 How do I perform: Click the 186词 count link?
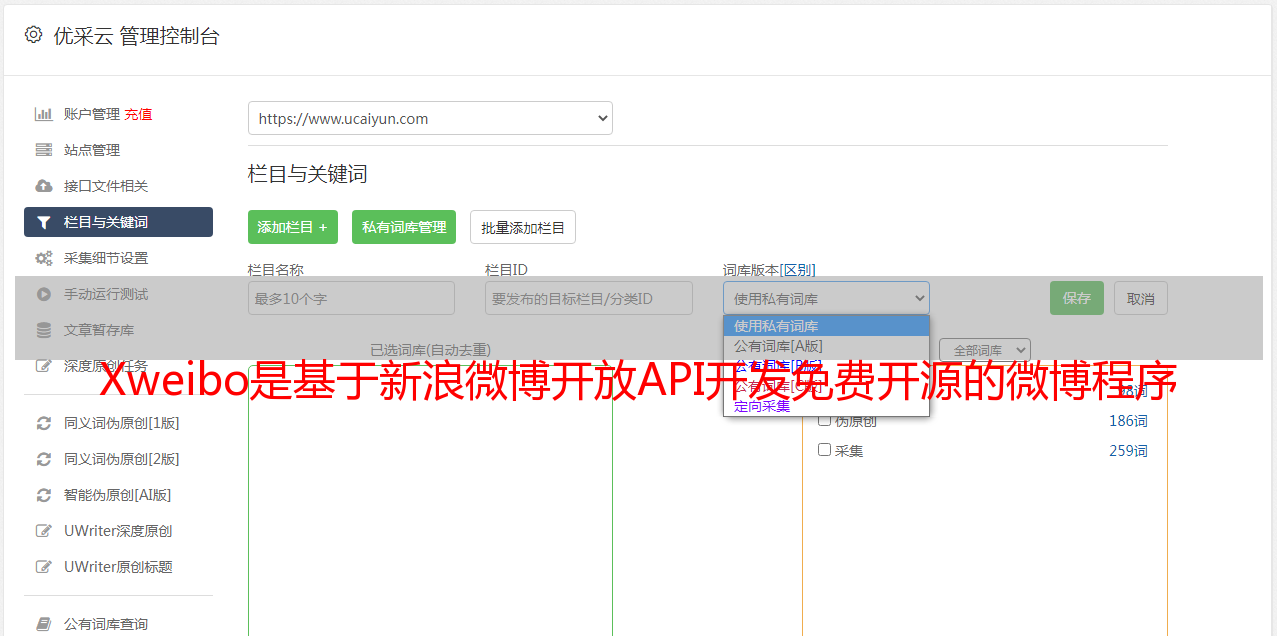(1128, 421)
